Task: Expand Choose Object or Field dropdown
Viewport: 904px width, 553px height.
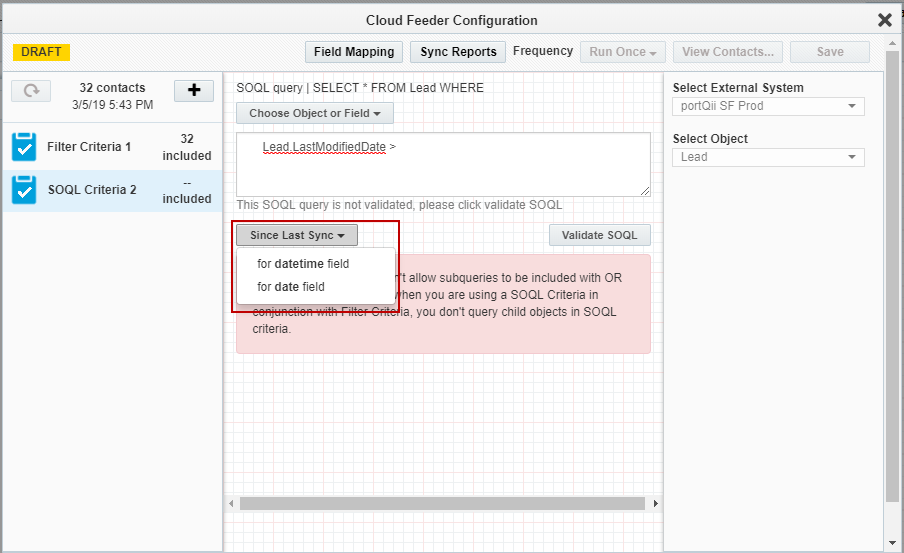Action: pos(315,114)
